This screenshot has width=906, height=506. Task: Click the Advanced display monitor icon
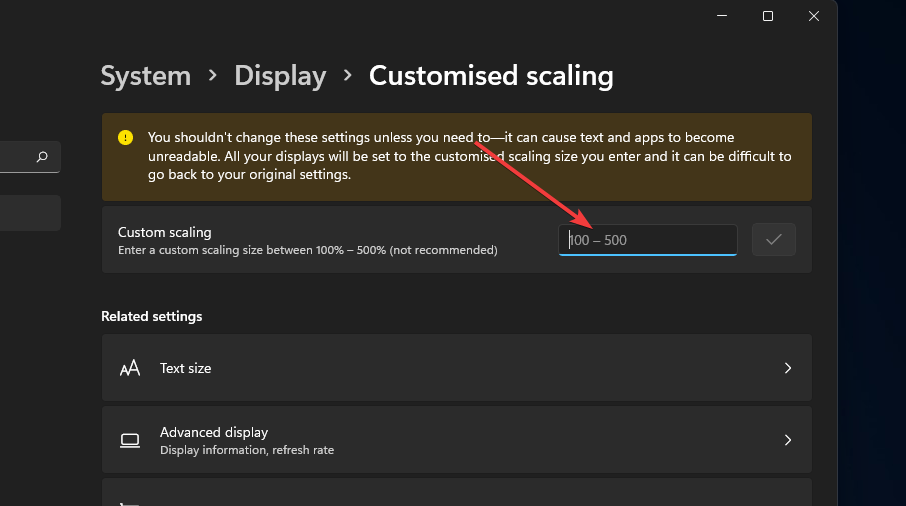pos(130,440)
